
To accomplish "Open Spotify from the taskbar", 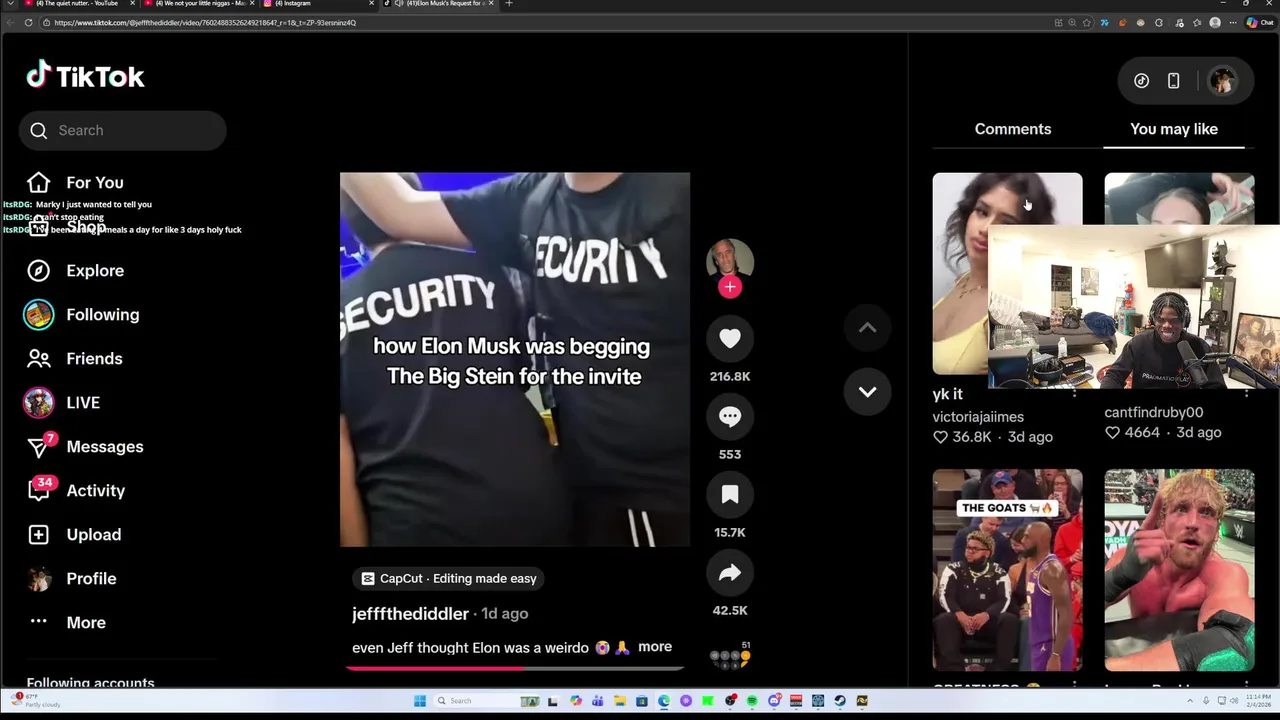I will click(752, 701).
